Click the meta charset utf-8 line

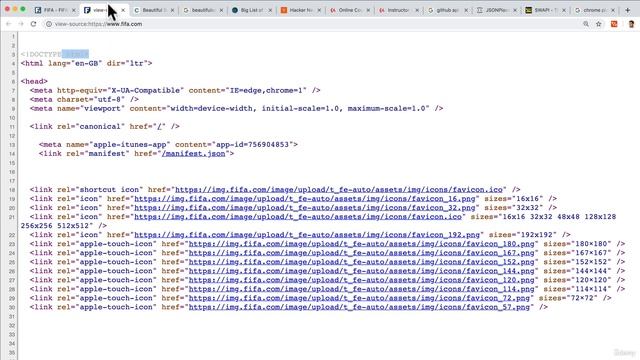(x=84, y=99)
